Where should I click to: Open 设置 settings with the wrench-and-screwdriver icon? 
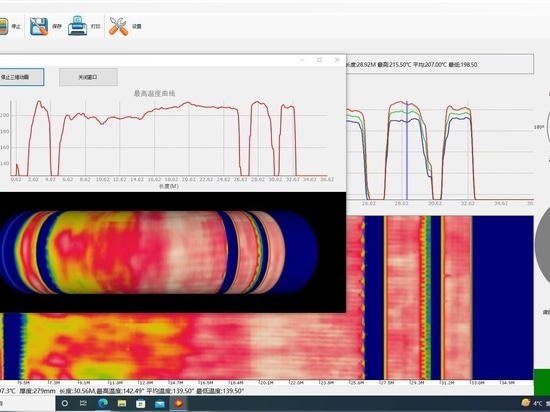tap(119, 26)
